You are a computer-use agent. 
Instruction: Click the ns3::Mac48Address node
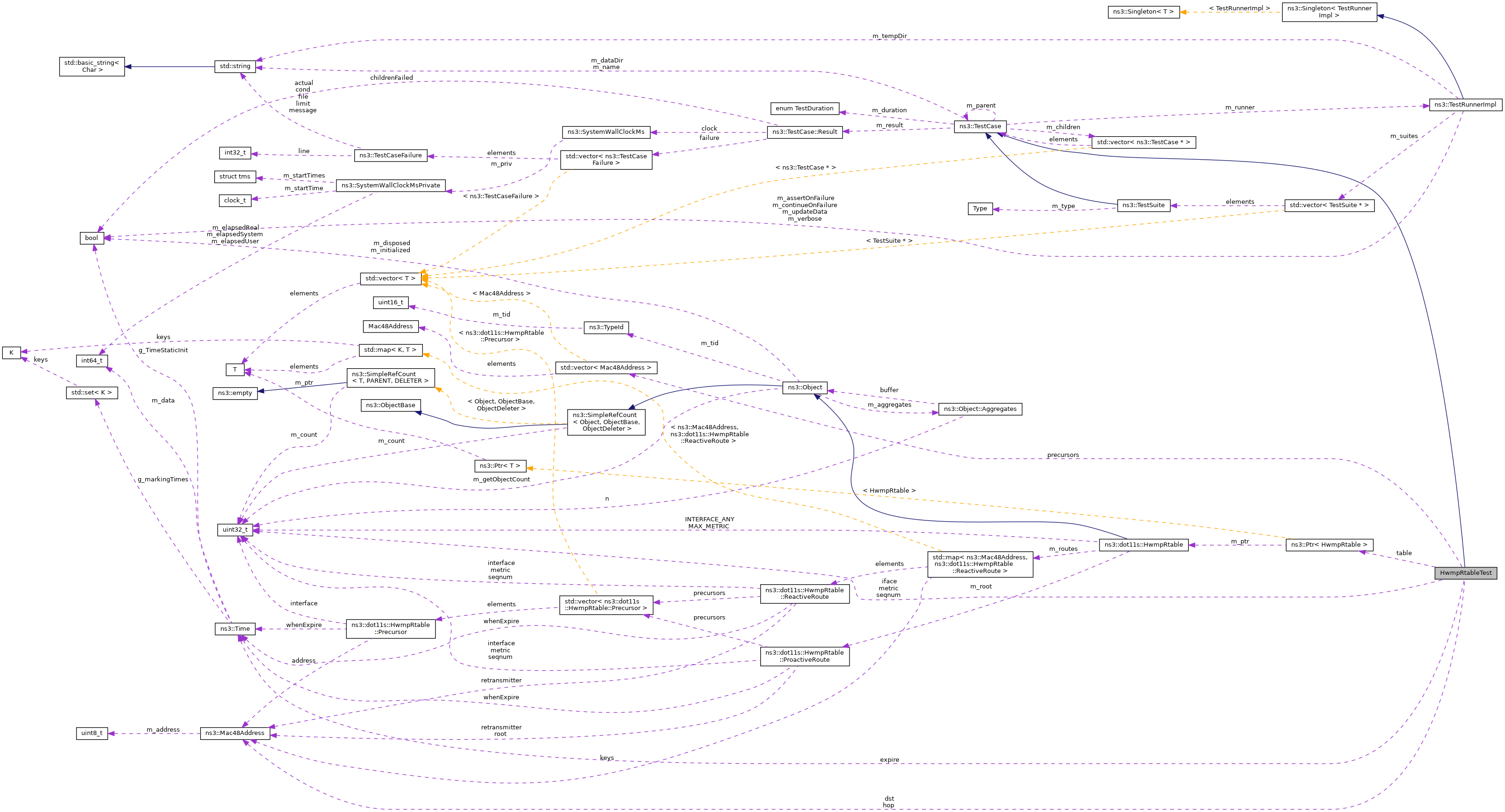235,733
